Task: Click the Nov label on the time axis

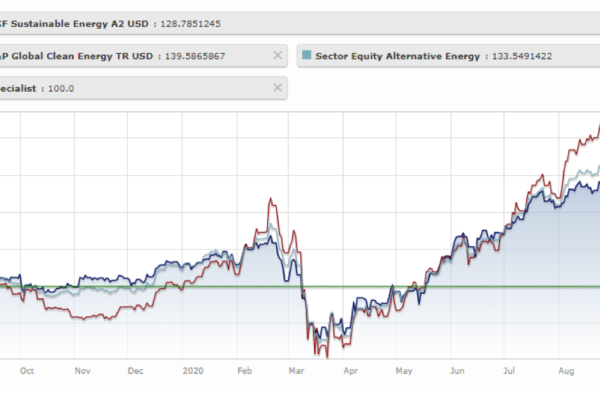Action: [82, 370]
